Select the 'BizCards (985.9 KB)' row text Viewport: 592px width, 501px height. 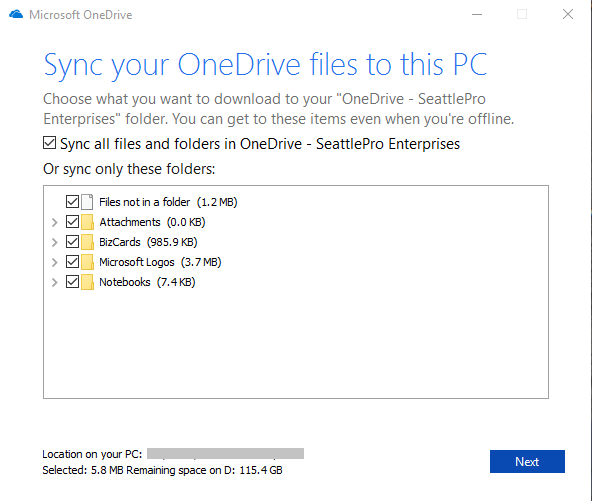tap(148, 242)
